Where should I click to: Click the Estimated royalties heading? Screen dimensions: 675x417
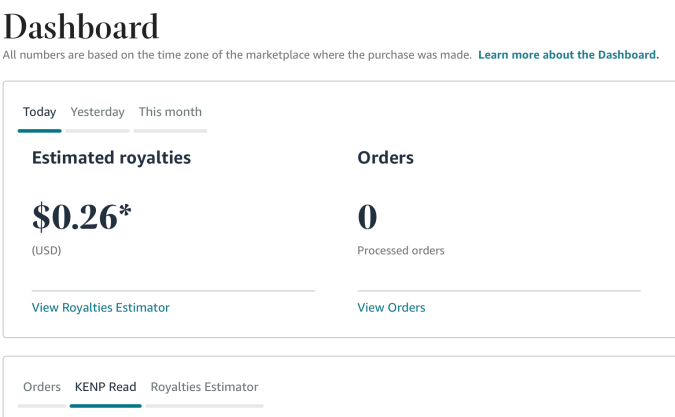pos(111,158)
